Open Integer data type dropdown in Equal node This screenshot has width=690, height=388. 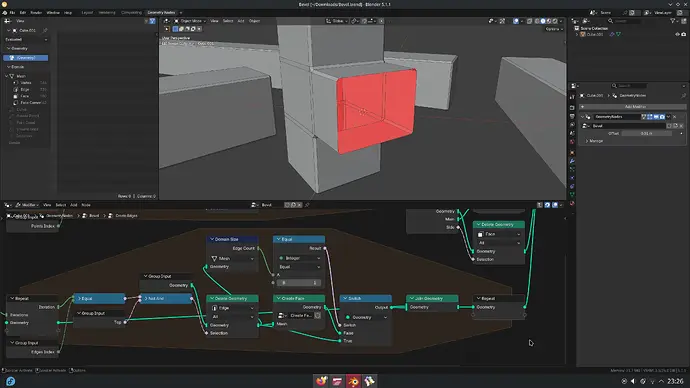tap(299, 258)
